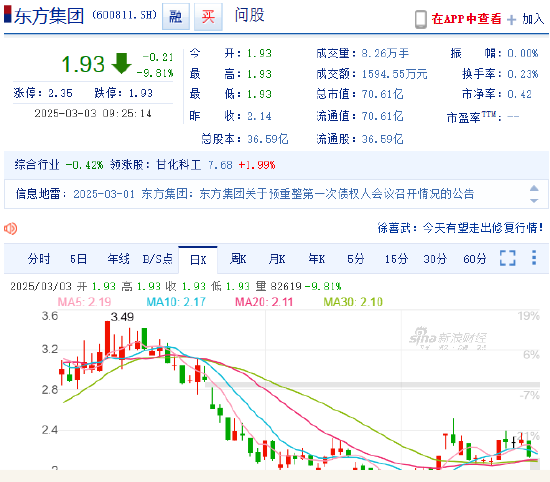
Task: Click the phone icon beside 在APP中查看
Action: pos(421,19)
